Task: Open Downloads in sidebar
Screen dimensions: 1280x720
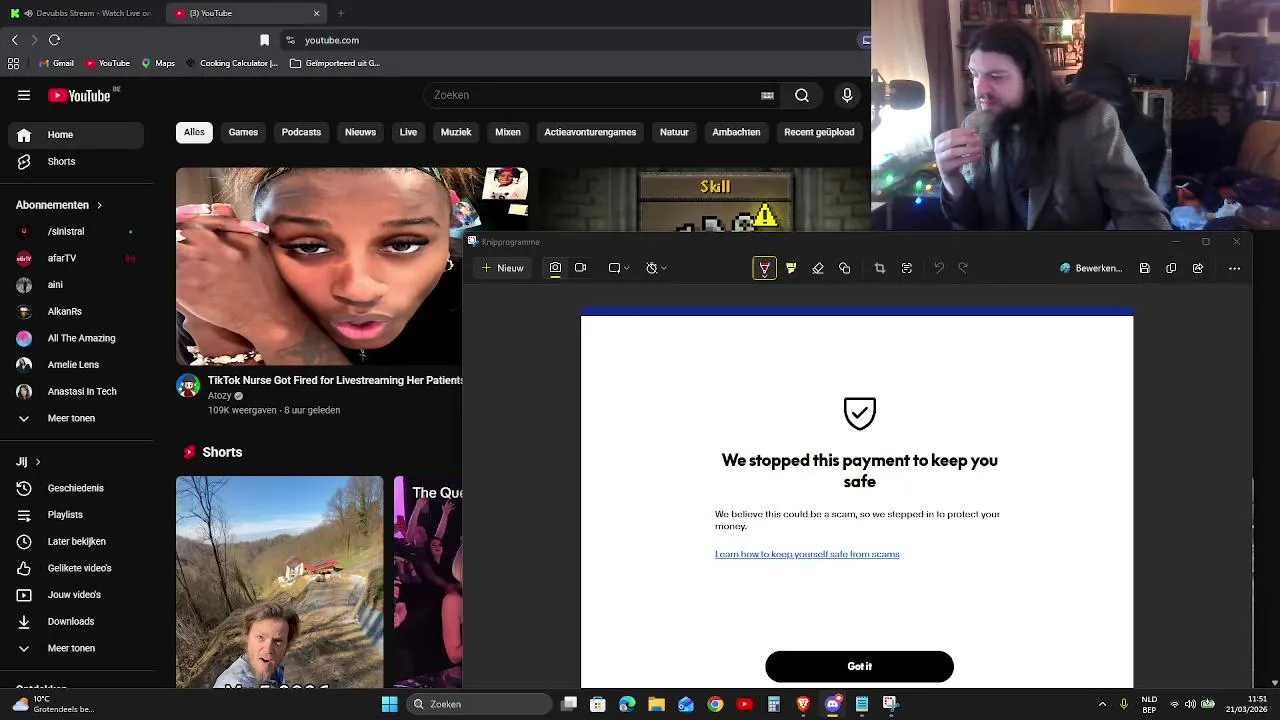Action: pos(76,621)
